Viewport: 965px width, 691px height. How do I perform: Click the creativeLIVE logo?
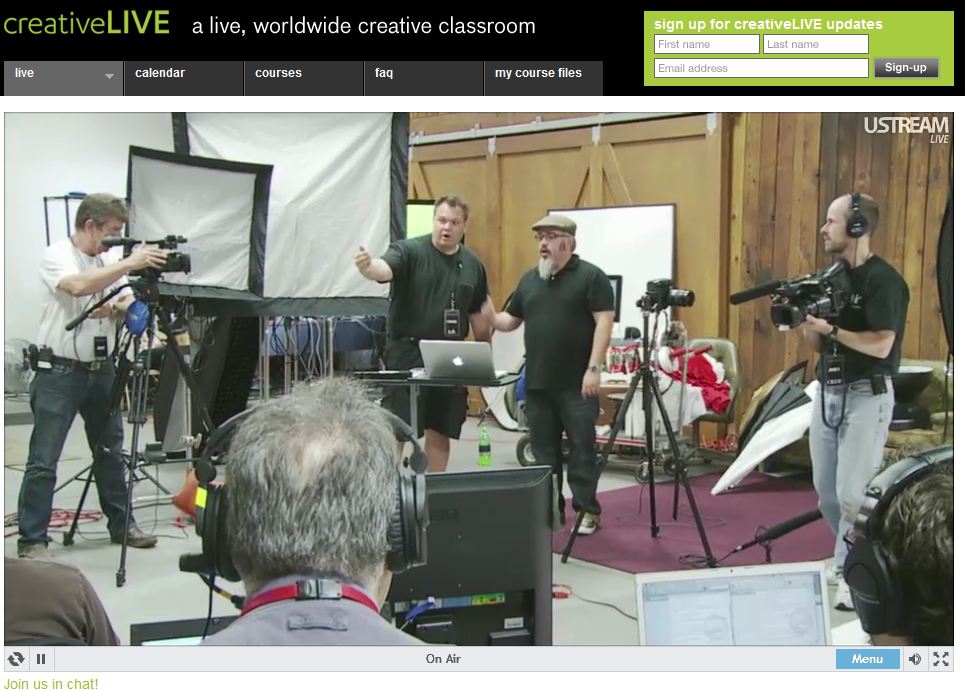pos(86,23)
